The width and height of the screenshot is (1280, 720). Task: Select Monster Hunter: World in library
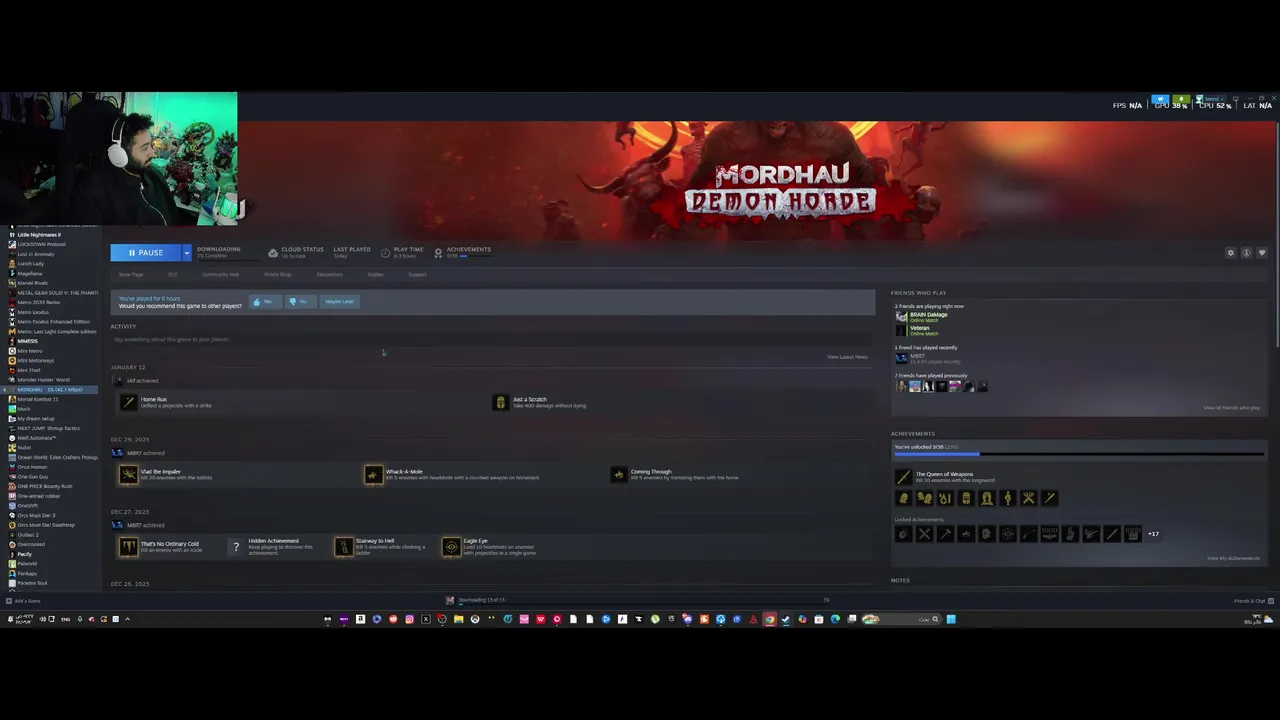[43, 380]
